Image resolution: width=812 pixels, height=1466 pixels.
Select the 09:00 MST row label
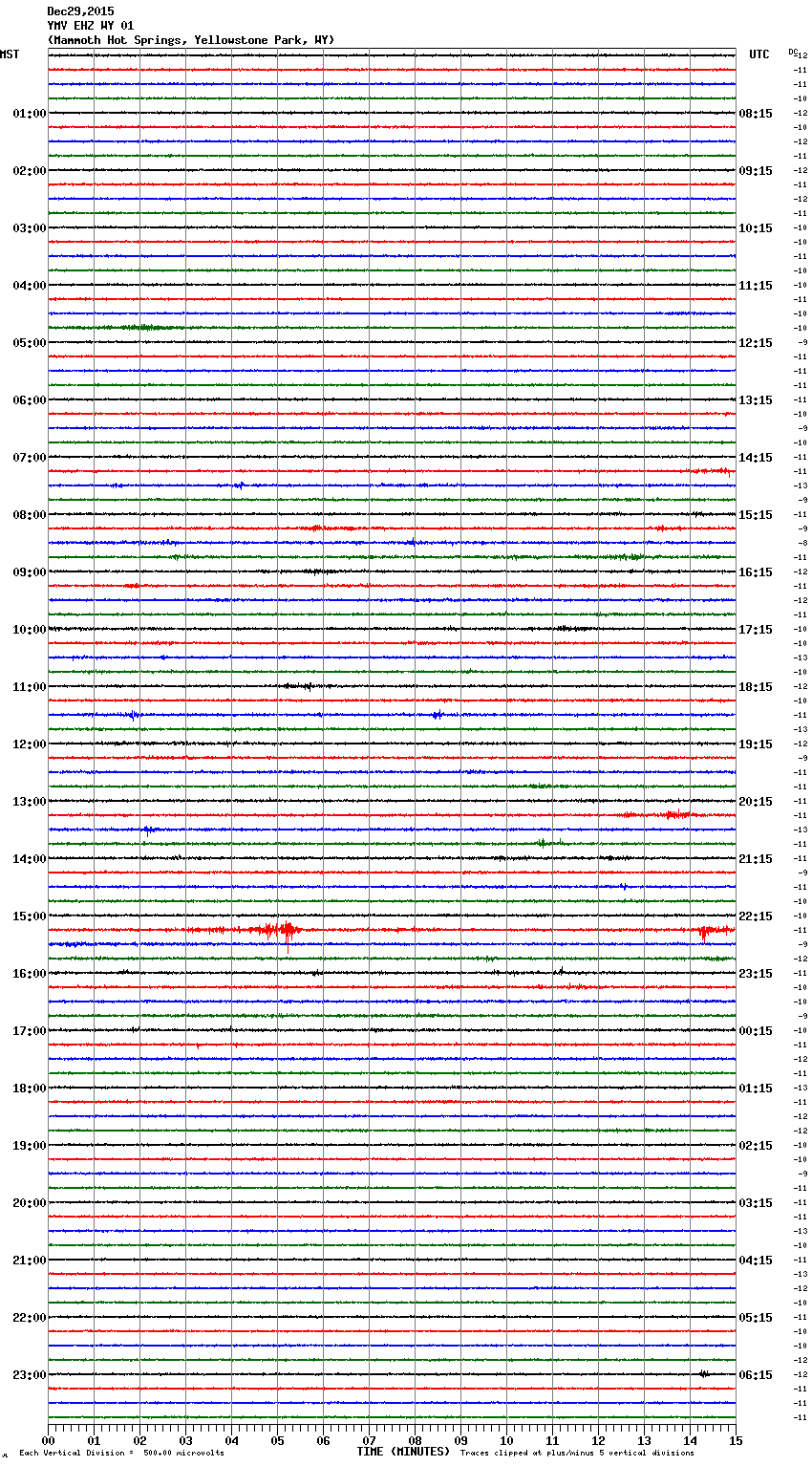[x=29, y=571]
